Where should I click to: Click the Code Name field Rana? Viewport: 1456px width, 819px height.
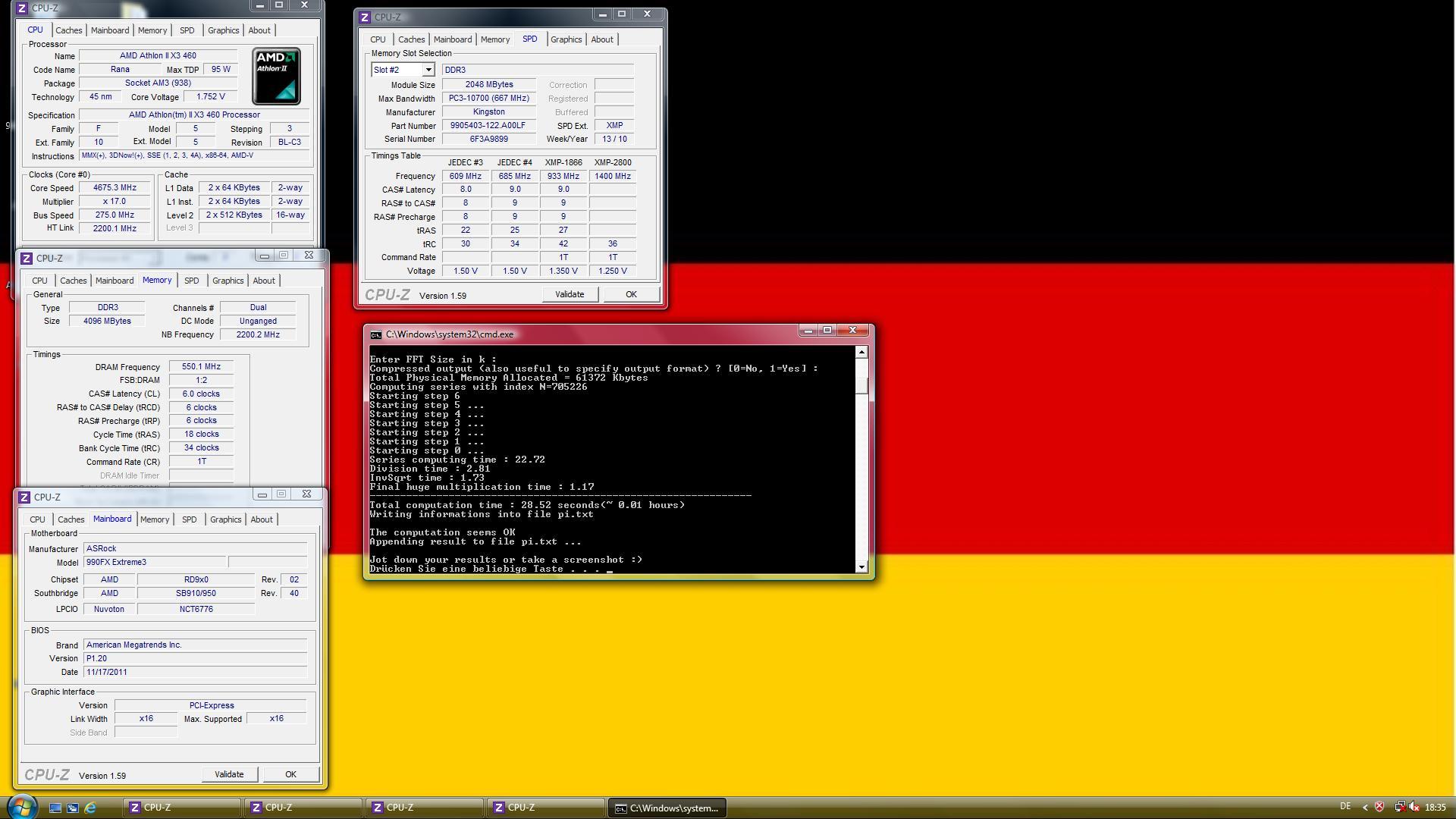(120, 70)
